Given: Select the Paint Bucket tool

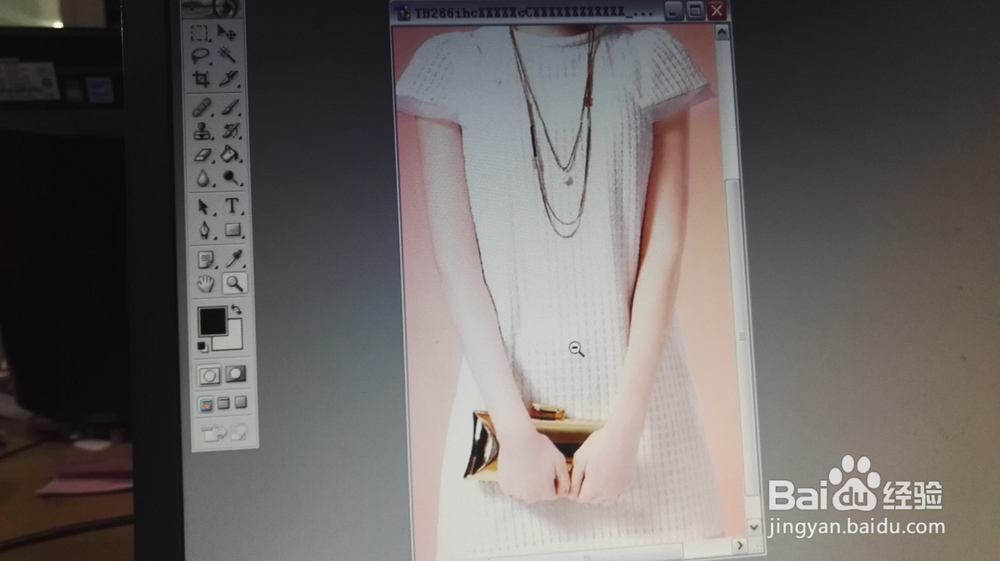Looking at the screenshot, I should (230, 154).
